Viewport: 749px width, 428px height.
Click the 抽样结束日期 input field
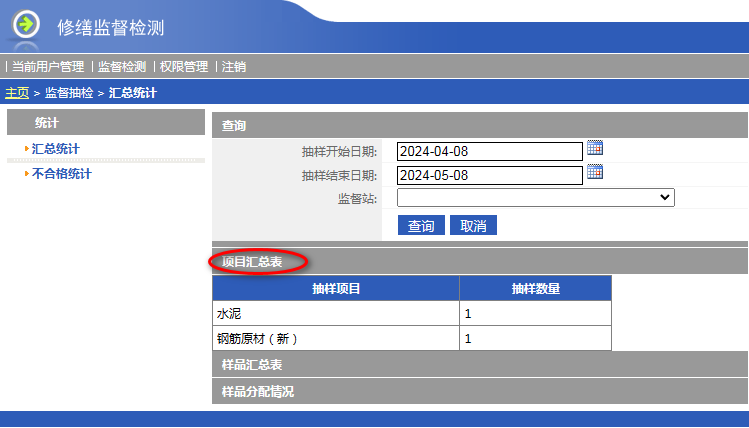coord(489,175)
